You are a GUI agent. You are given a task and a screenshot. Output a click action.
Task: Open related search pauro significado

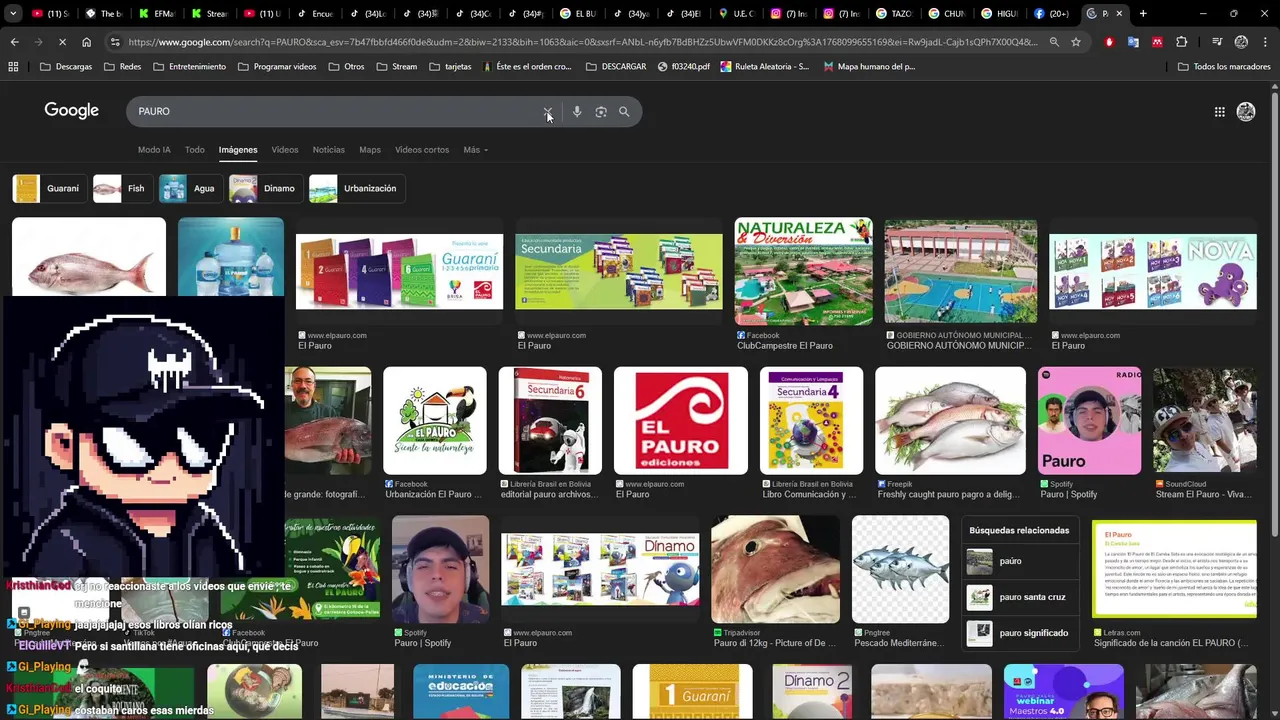[x=1020, y=633]
